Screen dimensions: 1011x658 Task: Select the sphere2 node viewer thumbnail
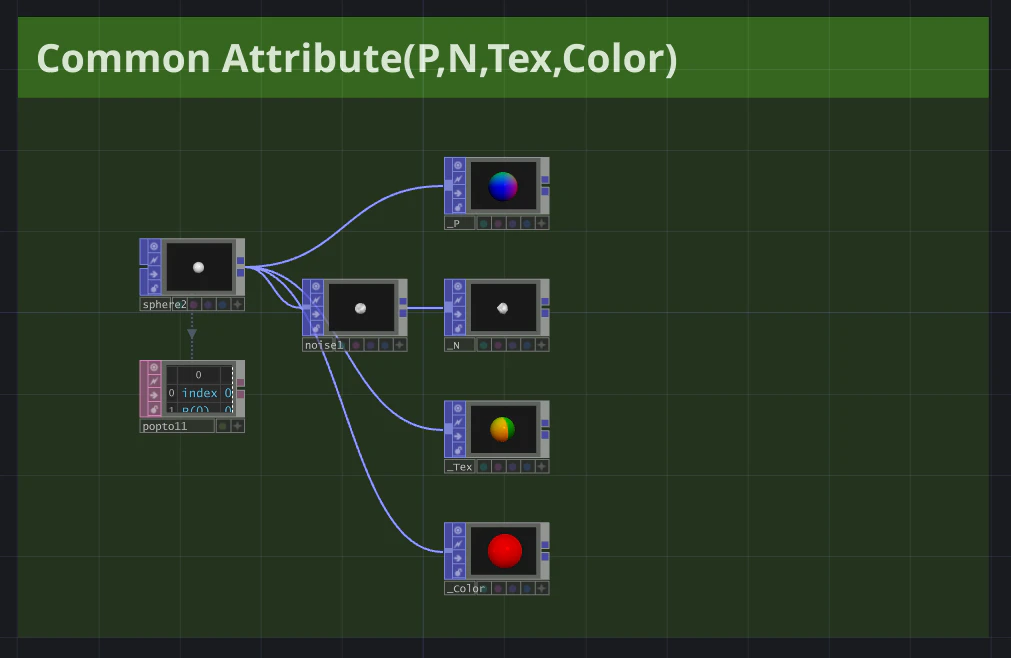point(199,267)
